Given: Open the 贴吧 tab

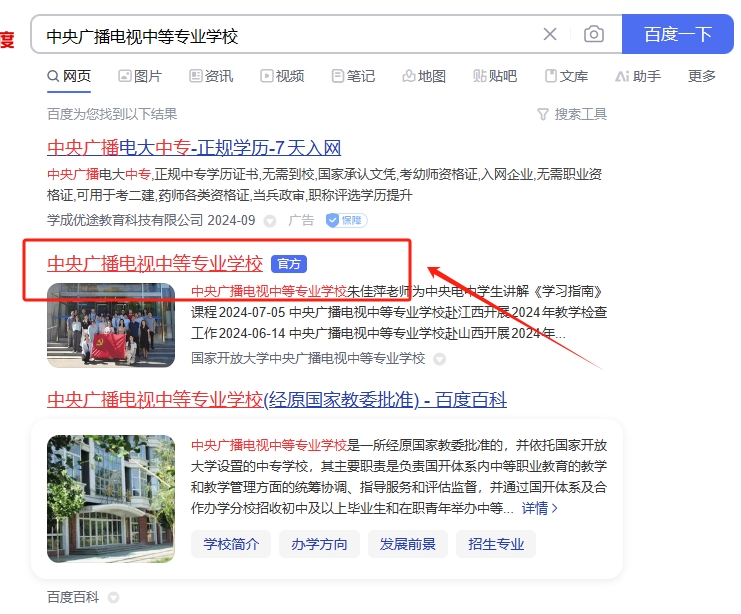Looking at the screenshot, I should pyautogui.click(x=495, y=76).
